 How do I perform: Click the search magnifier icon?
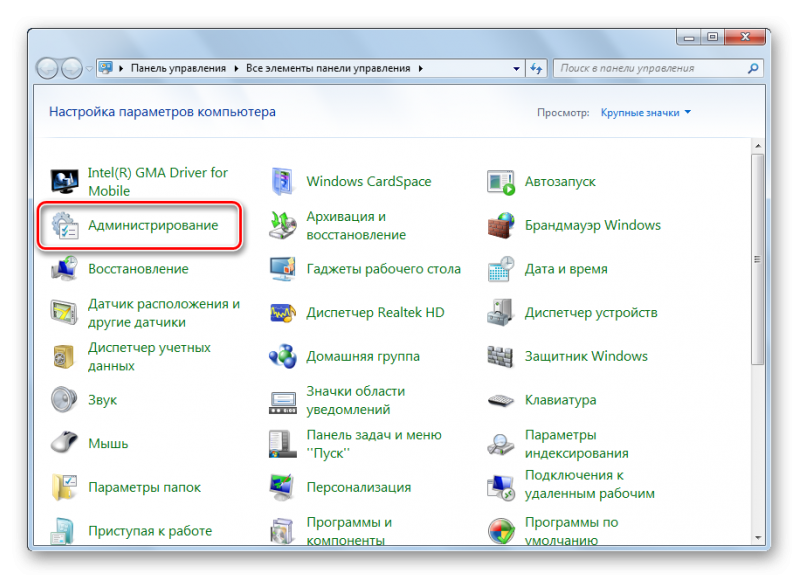point(753,68)
